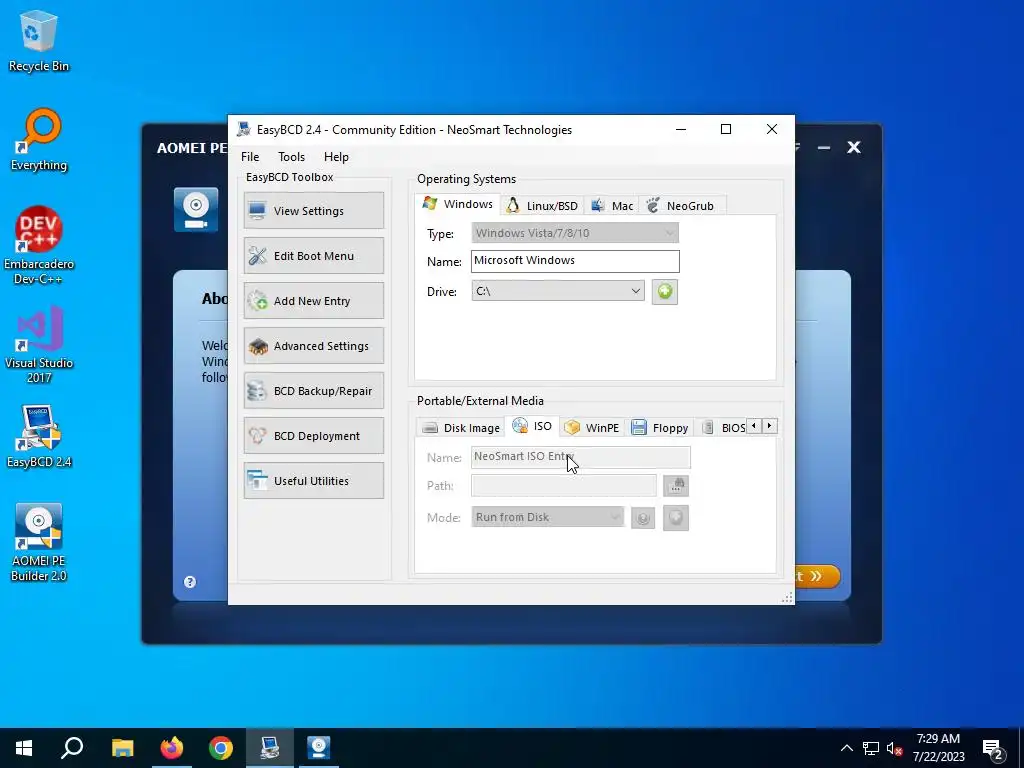Launch Firefox from the taskbar
This screenshot has height=768, width=1024.
172,748
